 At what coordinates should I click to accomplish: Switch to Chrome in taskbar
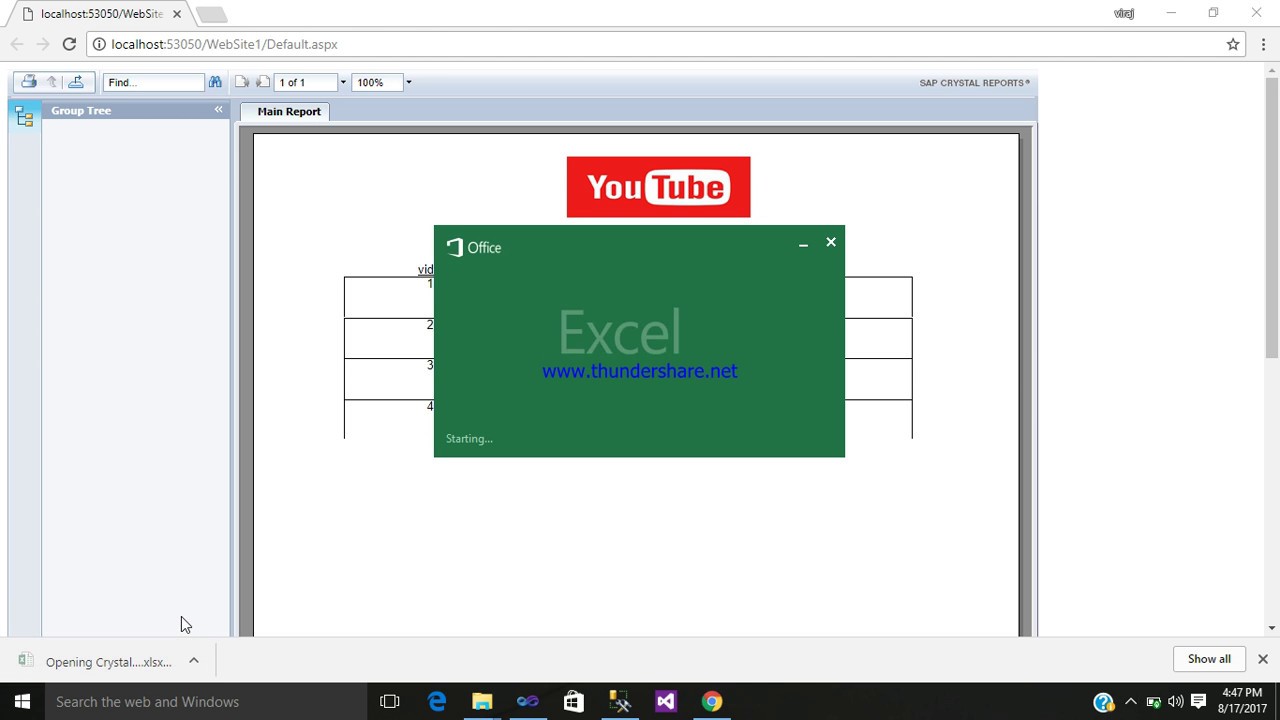[x=712, y=701]
